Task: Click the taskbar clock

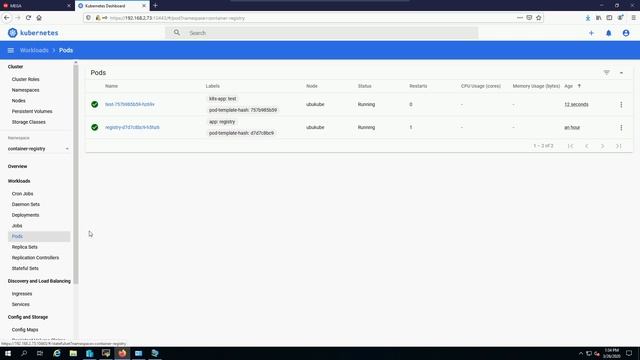Action: click(x=611, y=353)
